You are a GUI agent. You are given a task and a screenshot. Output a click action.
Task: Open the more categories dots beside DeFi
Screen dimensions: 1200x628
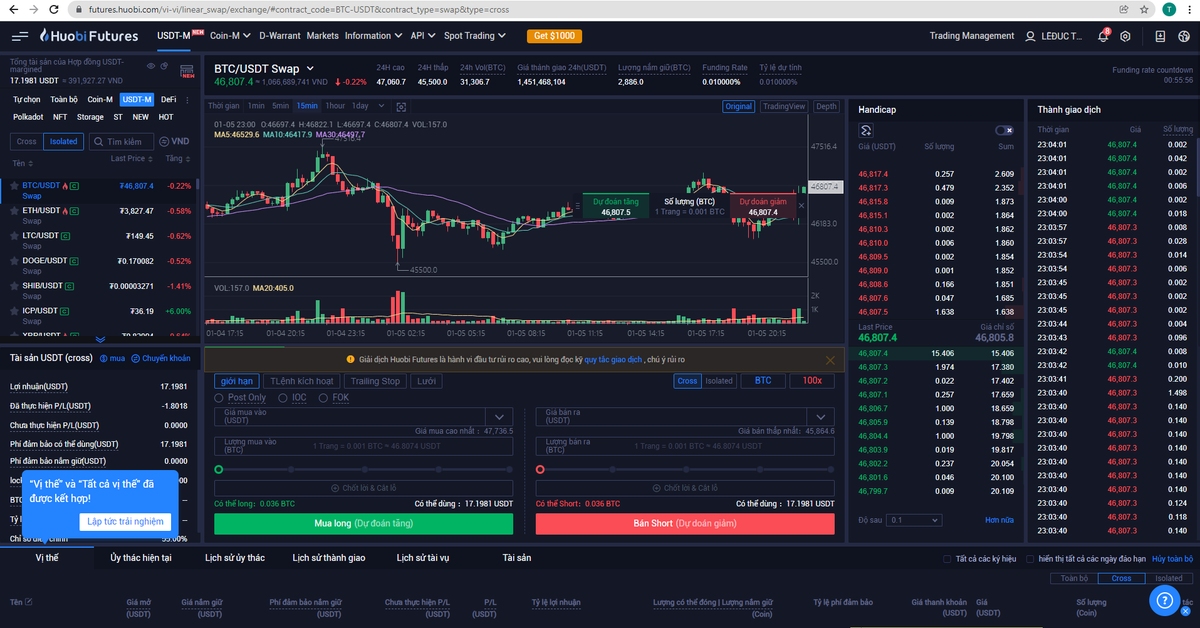point(189,99)
